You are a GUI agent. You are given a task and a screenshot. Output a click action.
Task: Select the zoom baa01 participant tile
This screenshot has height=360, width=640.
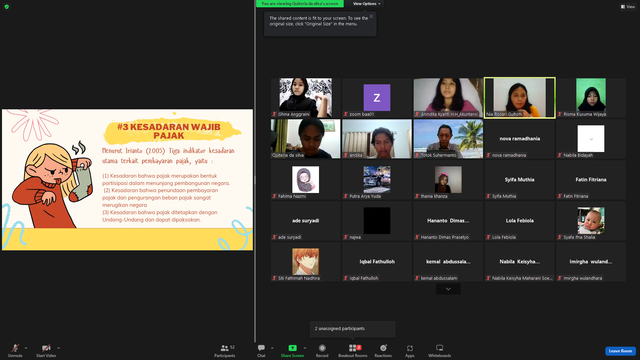[377, 98]
